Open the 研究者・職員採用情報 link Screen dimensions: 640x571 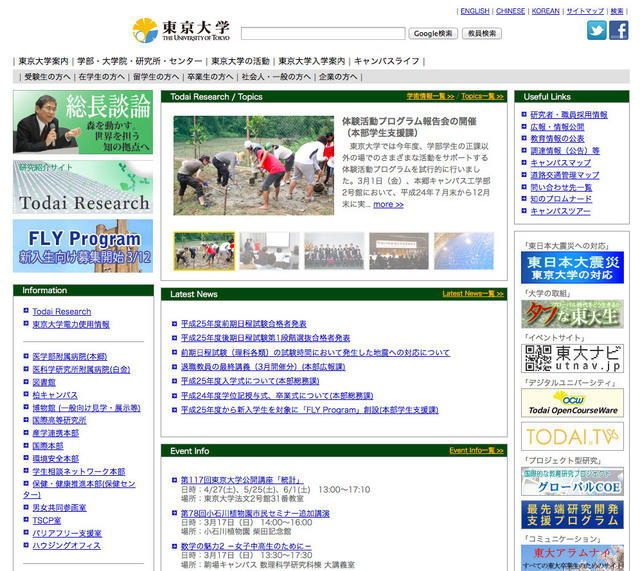pos(569,115)
